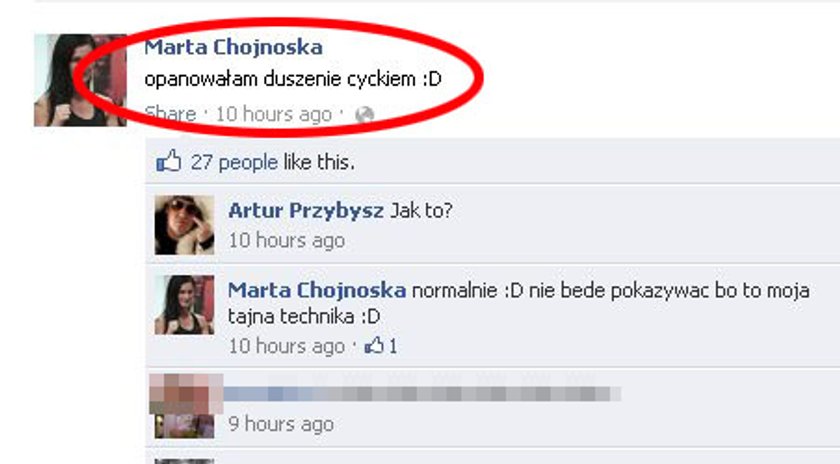Open the post's 10 hours ago timestamp
840x464 pixels.
click(x=274, y=114)
